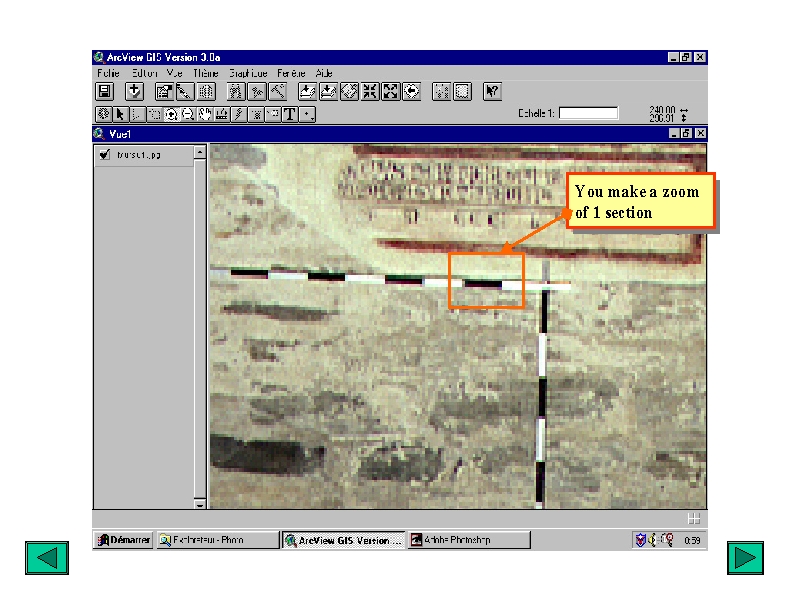Click the outward-arrows Zoom Out button
Screen dimensions: 800x600
point(391,92)
